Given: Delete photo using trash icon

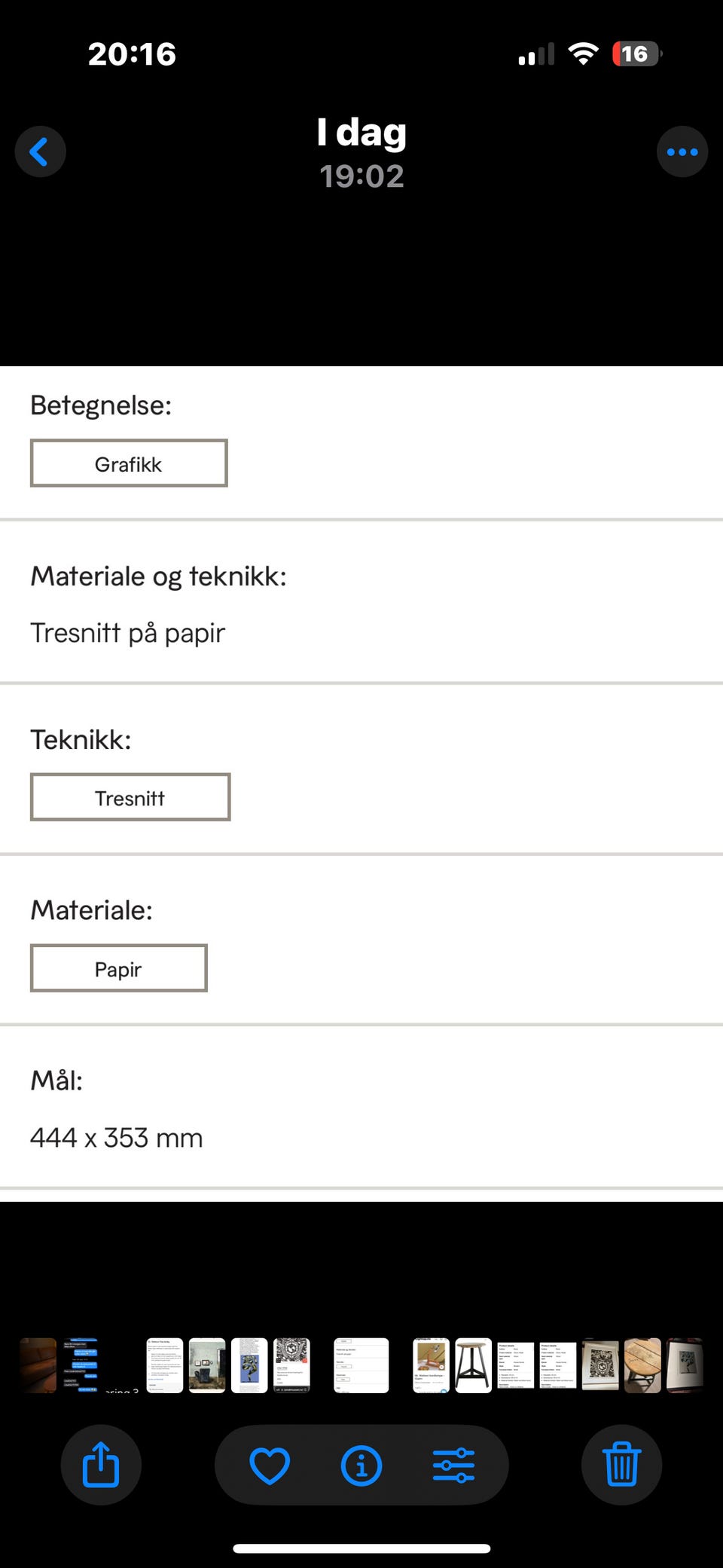Looking at the screenshot, I should click(621, 1465).
